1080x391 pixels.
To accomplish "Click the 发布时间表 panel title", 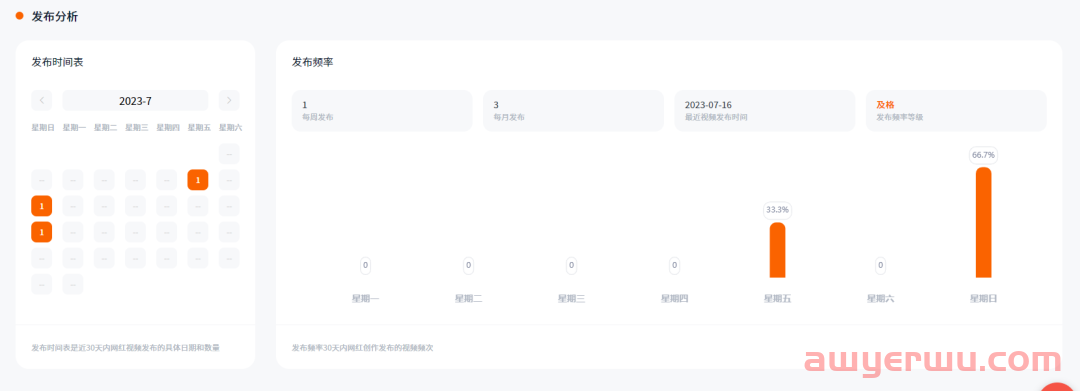I will 58,63.
